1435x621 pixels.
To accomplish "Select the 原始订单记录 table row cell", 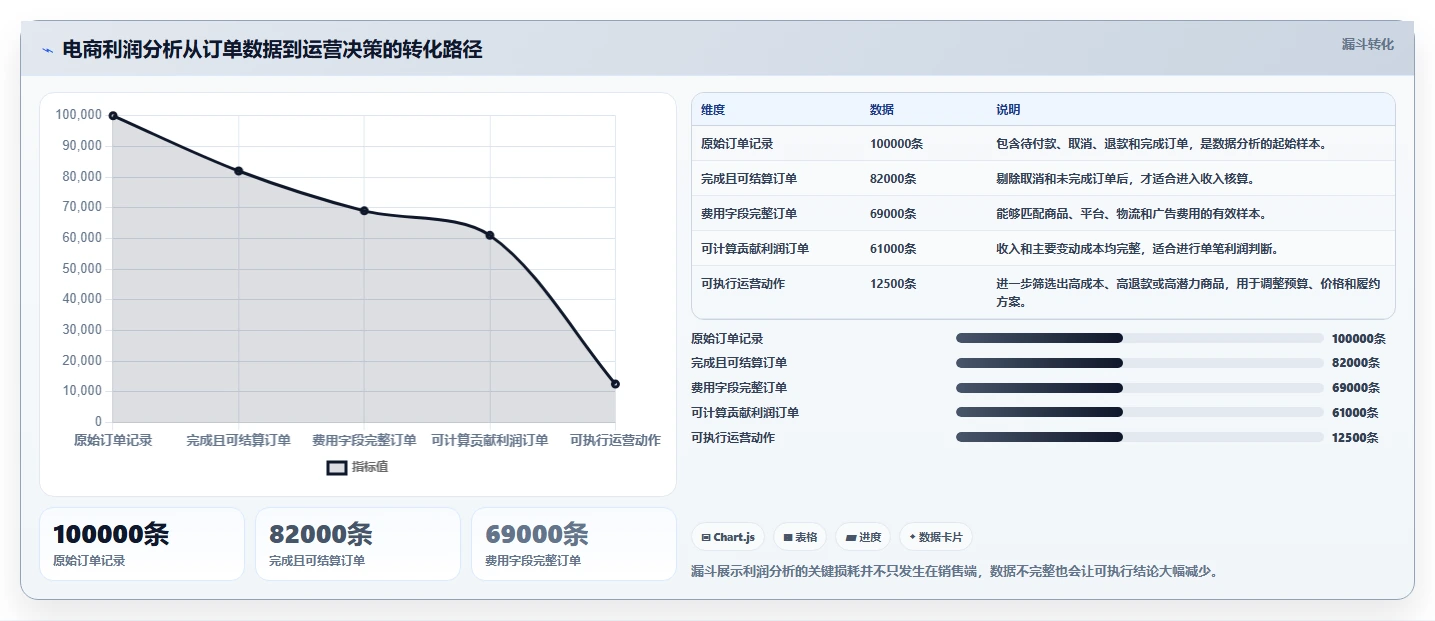I will coord(737,144).
